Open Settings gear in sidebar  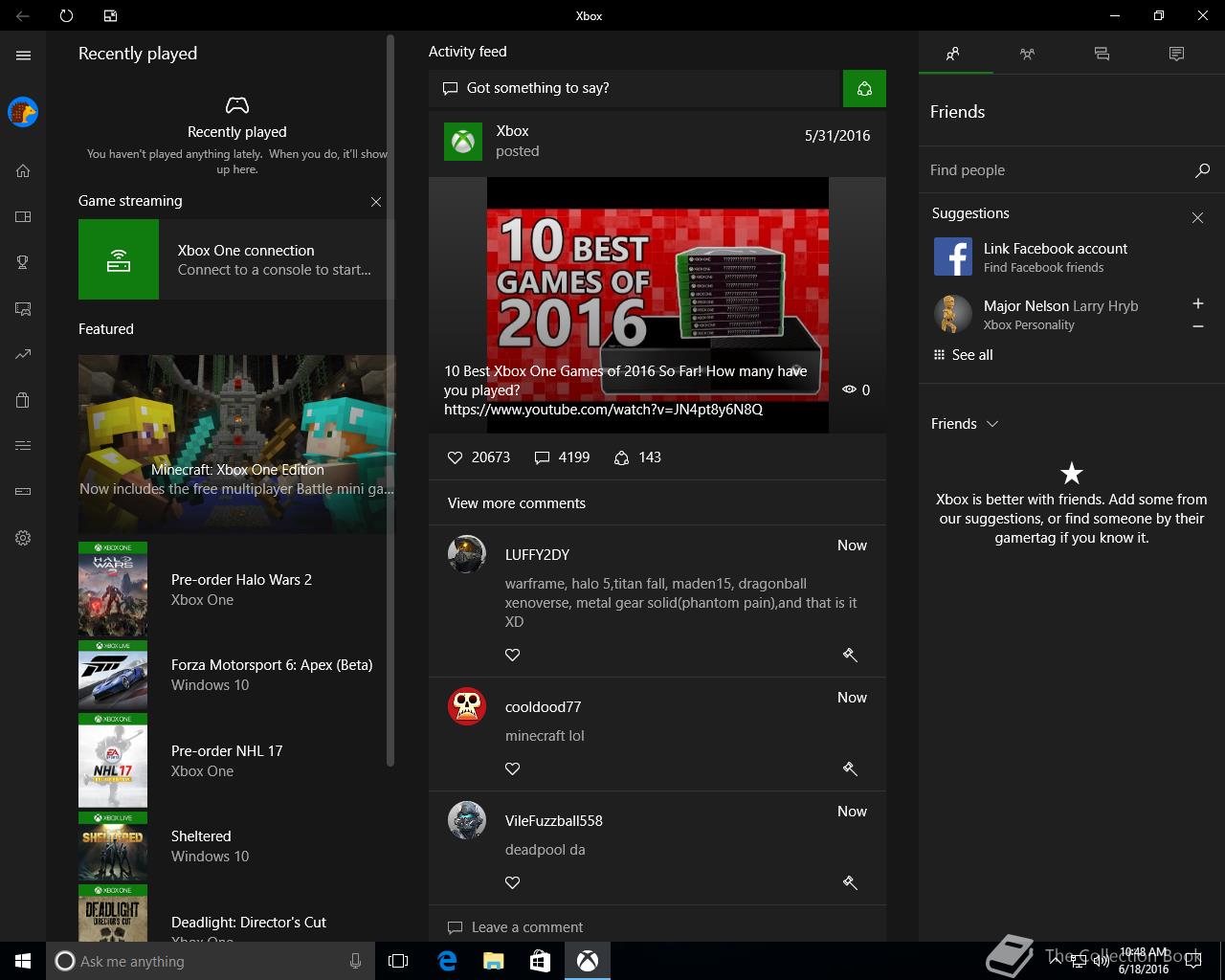tap(23, 538)
